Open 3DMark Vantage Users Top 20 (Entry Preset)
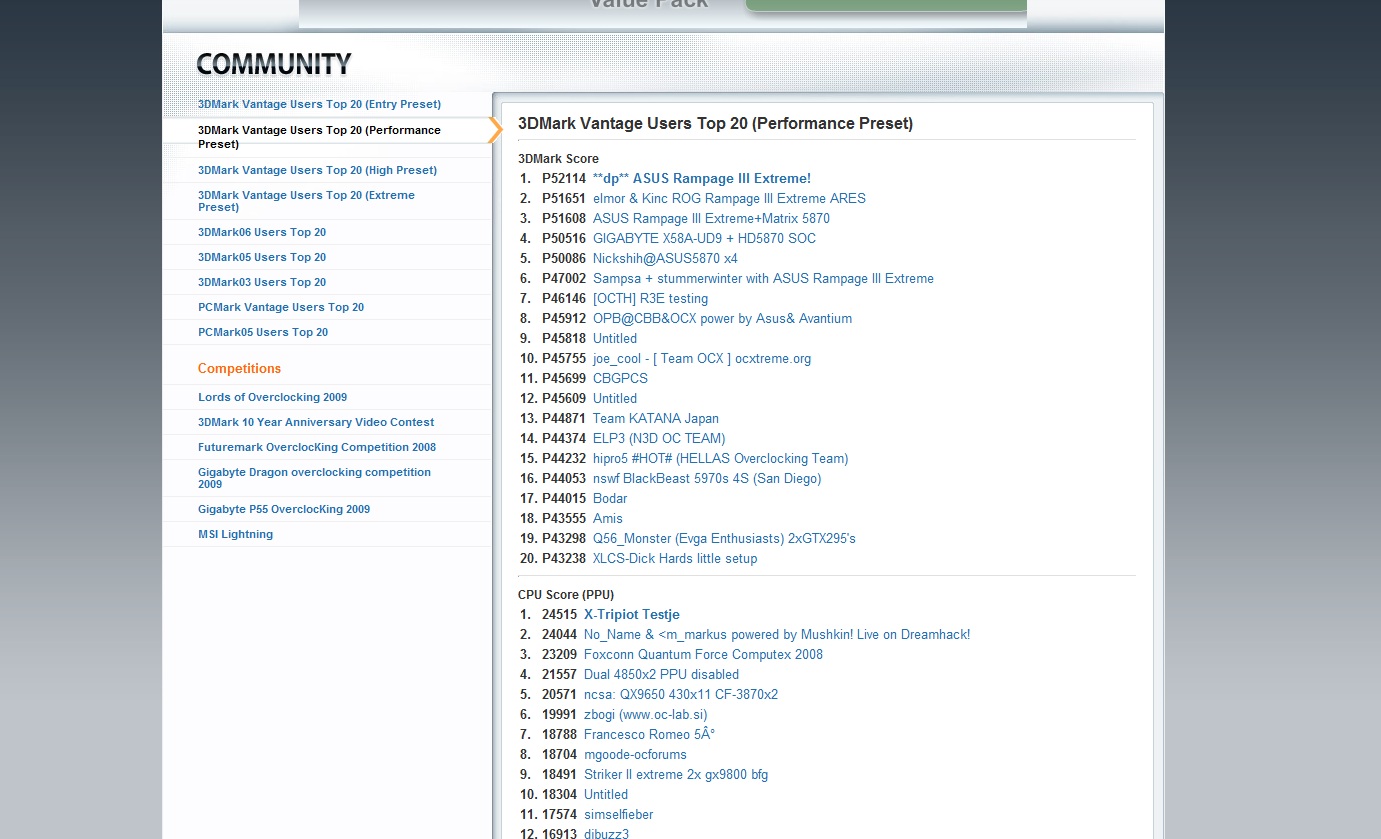This screenshot has height=839, width=1381. 319,104
